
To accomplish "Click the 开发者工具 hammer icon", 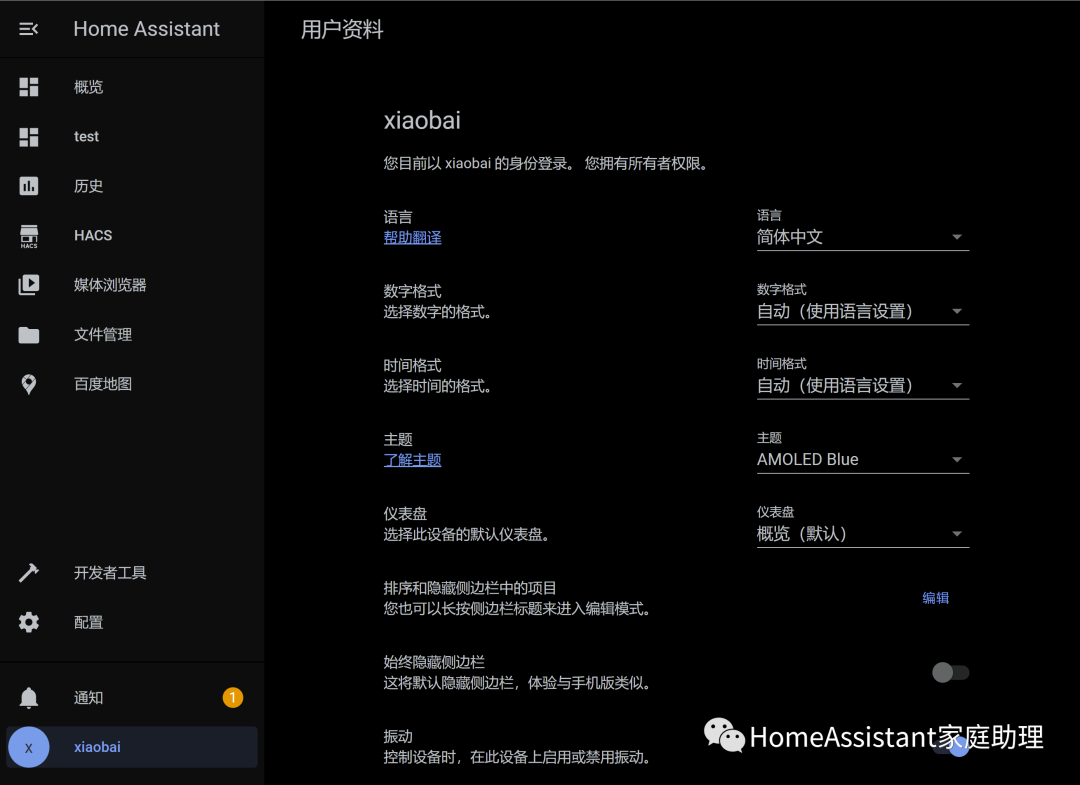I will point(29,573).
